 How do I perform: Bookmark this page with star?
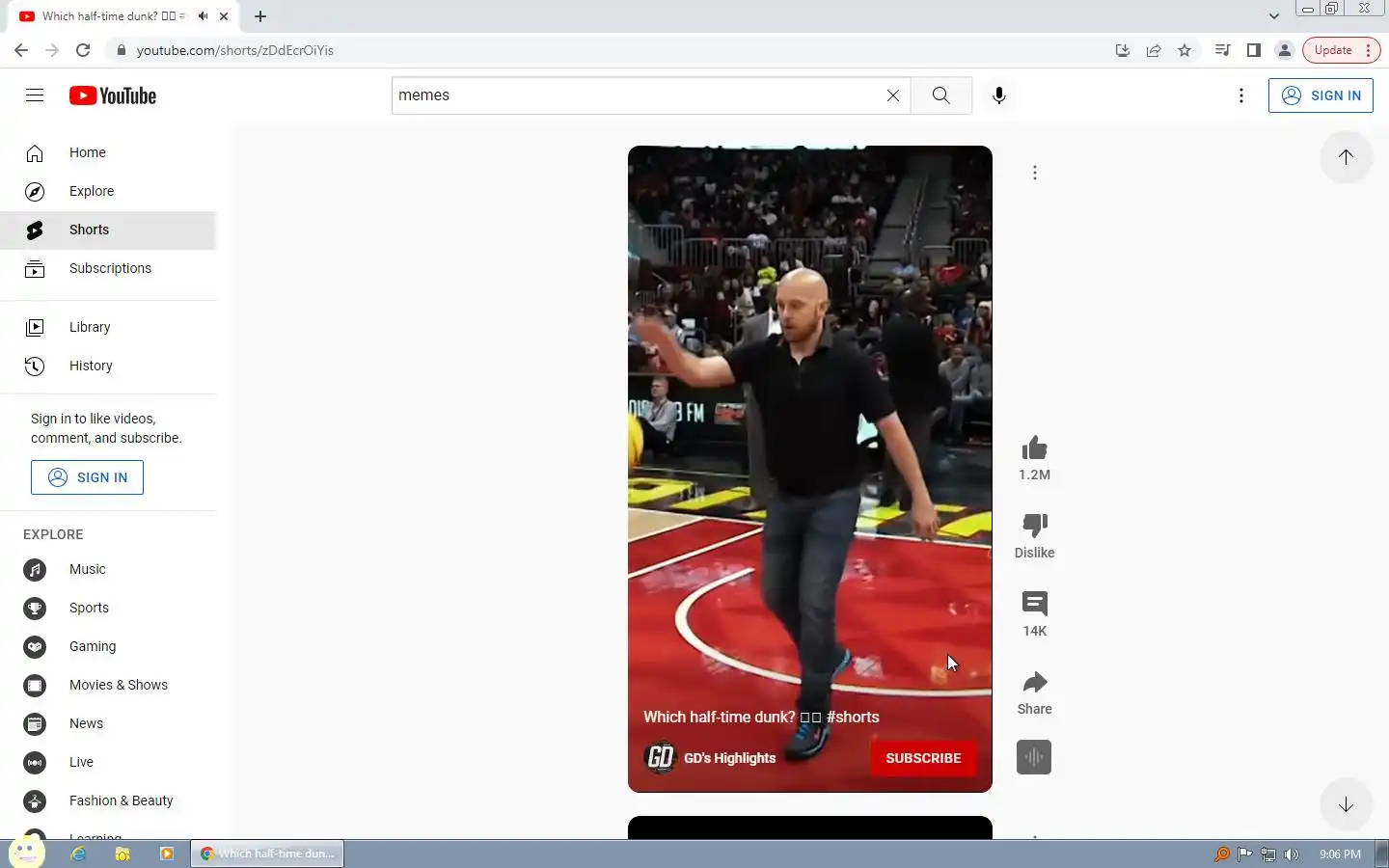(x=1185, y=50)
